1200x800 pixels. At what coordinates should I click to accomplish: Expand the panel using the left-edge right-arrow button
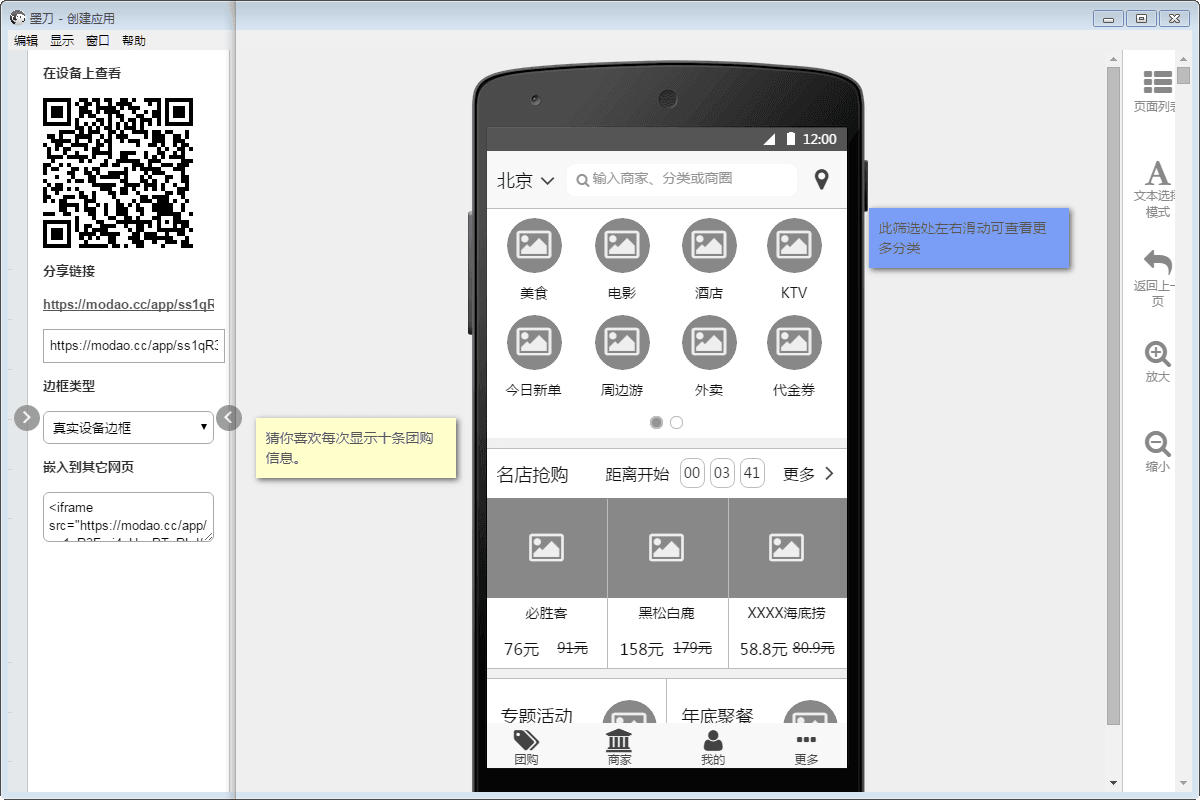(x=27, y=417)
